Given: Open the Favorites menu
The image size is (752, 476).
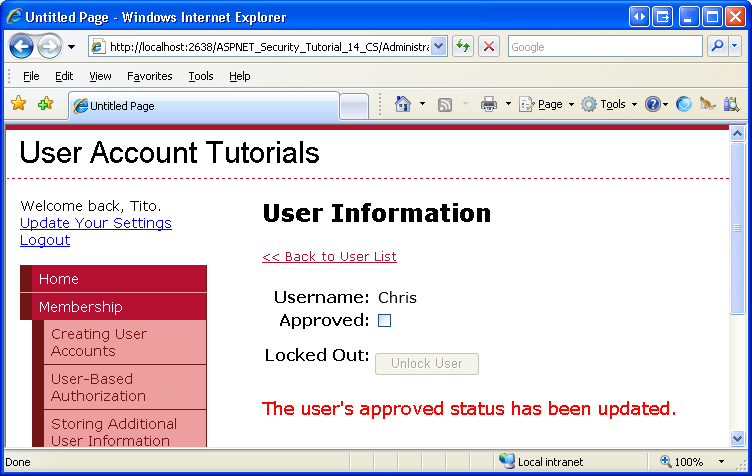Looking at the screenshot, I should [x=150, y=76].
